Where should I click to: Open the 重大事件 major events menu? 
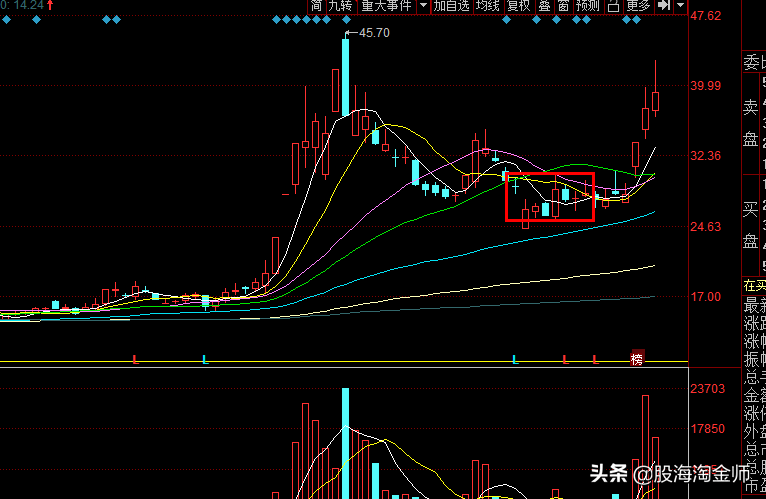pos(386,6)
